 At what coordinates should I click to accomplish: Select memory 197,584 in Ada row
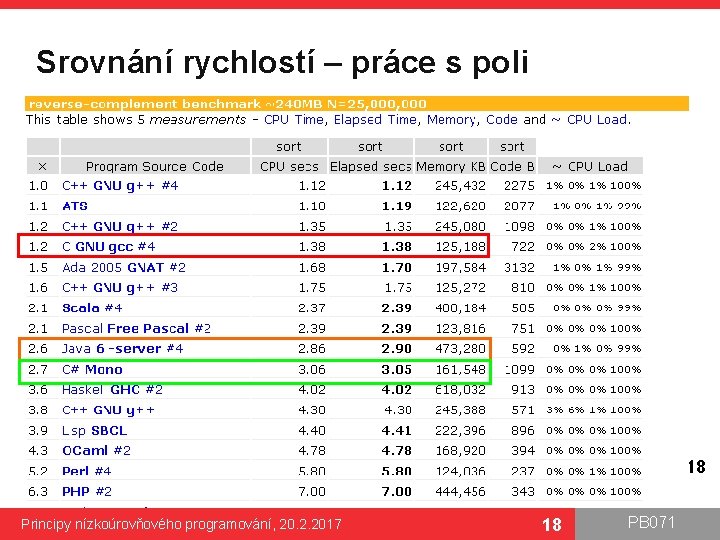pyautogui.click(x=461, y=267)
